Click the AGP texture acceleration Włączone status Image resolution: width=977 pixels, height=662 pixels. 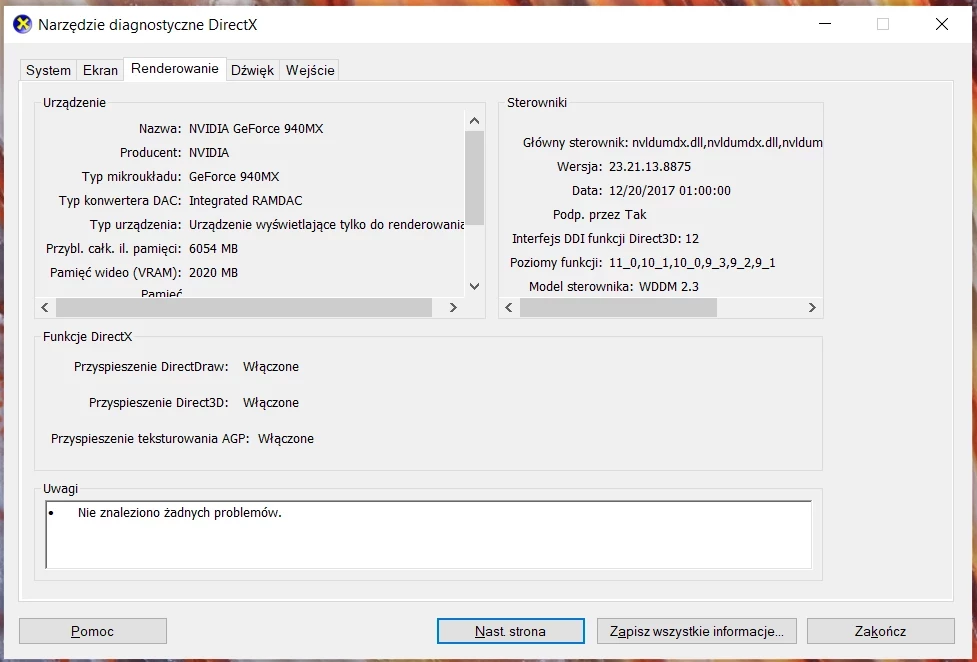point(286,439)
